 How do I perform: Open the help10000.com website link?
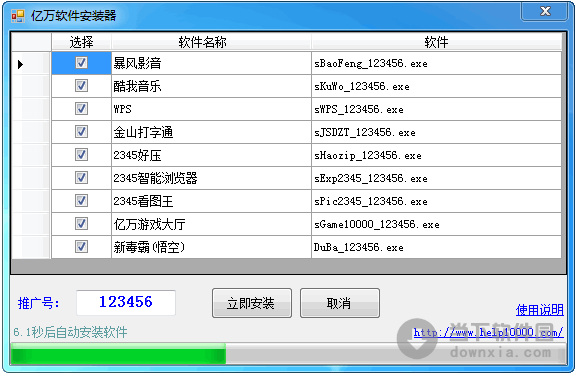pos(488,333)
